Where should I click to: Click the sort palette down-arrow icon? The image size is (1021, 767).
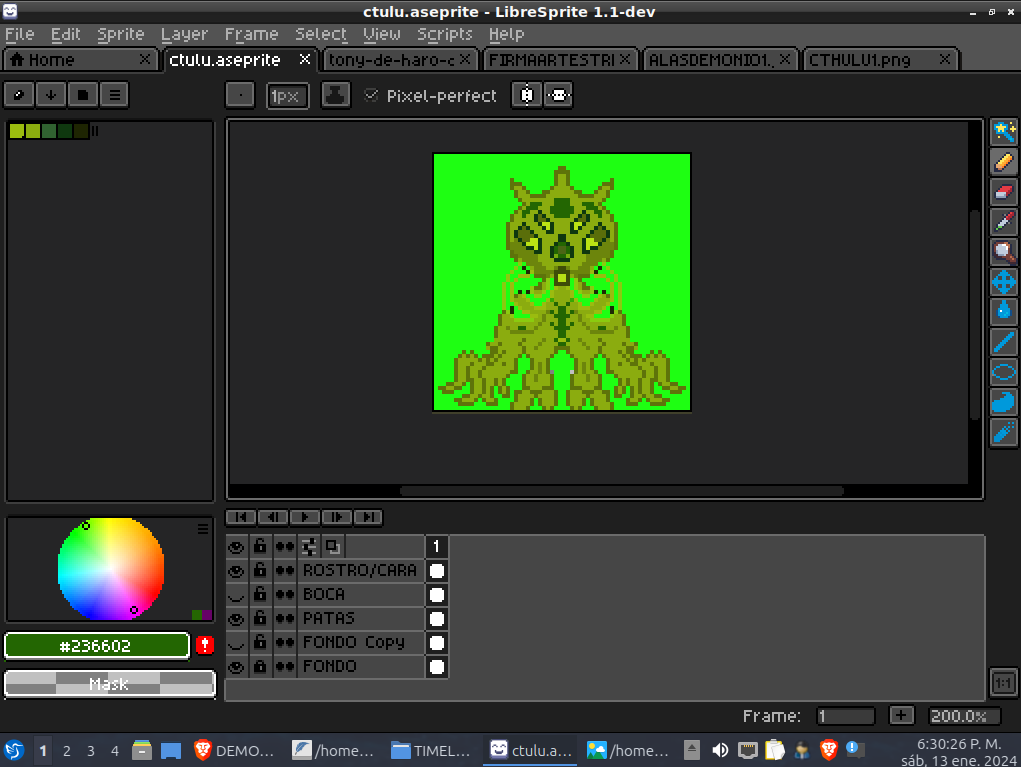pyautogui.click(x=51, y=95)
